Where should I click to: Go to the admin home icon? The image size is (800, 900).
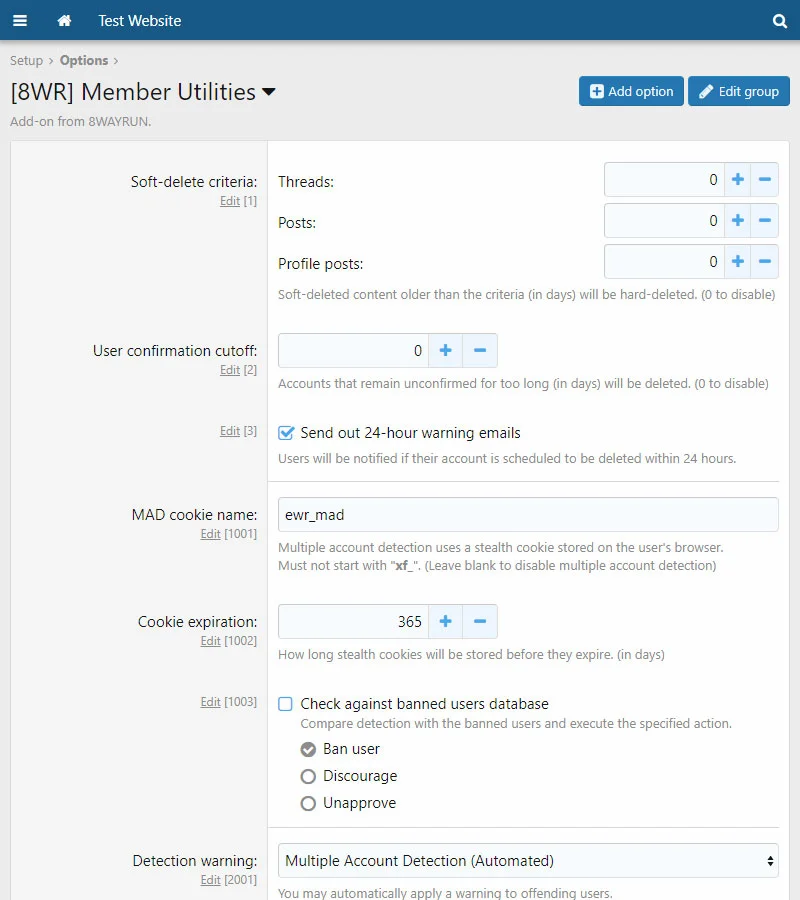coord(64,20)
